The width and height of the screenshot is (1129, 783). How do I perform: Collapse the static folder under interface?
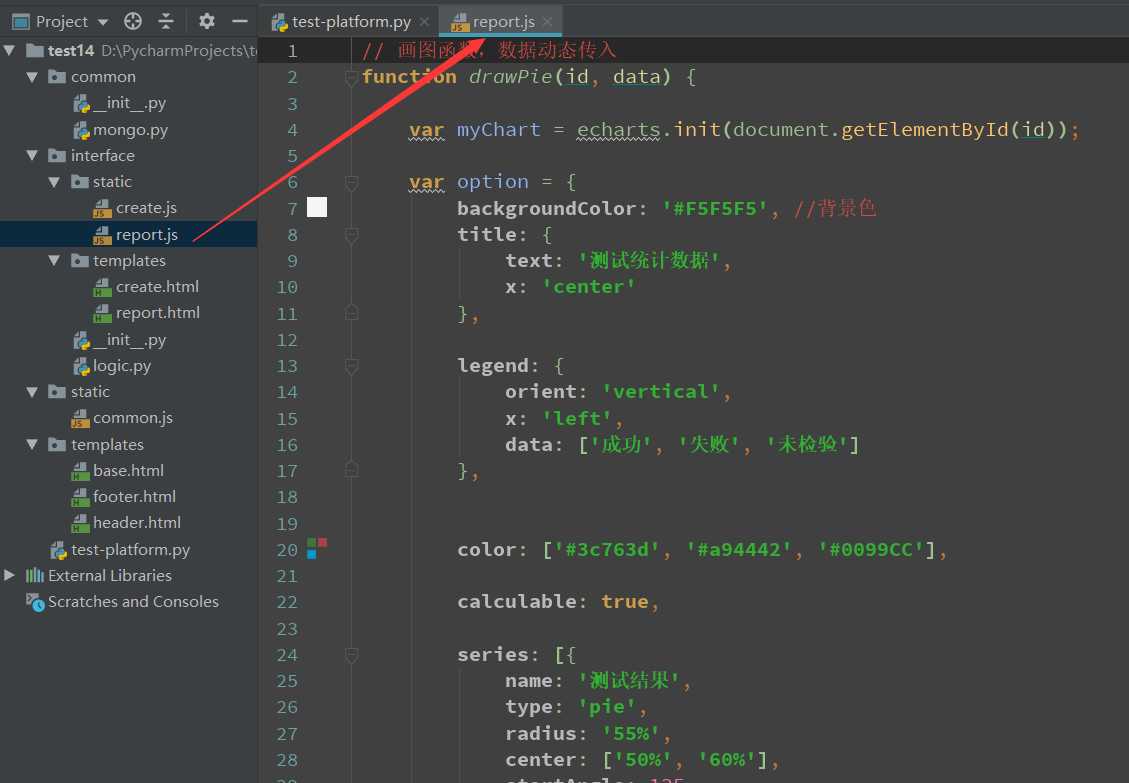[x=54, y=182]
